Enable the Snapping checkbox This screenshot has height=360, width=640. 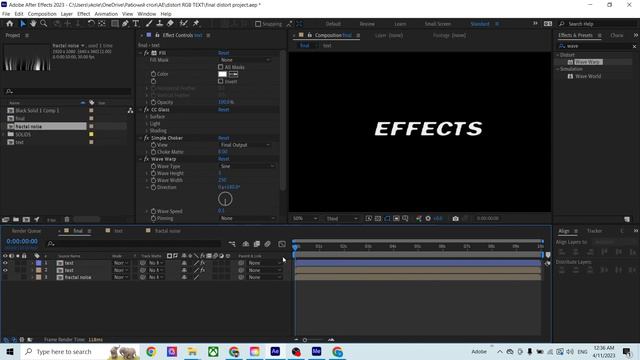[258, 24]
